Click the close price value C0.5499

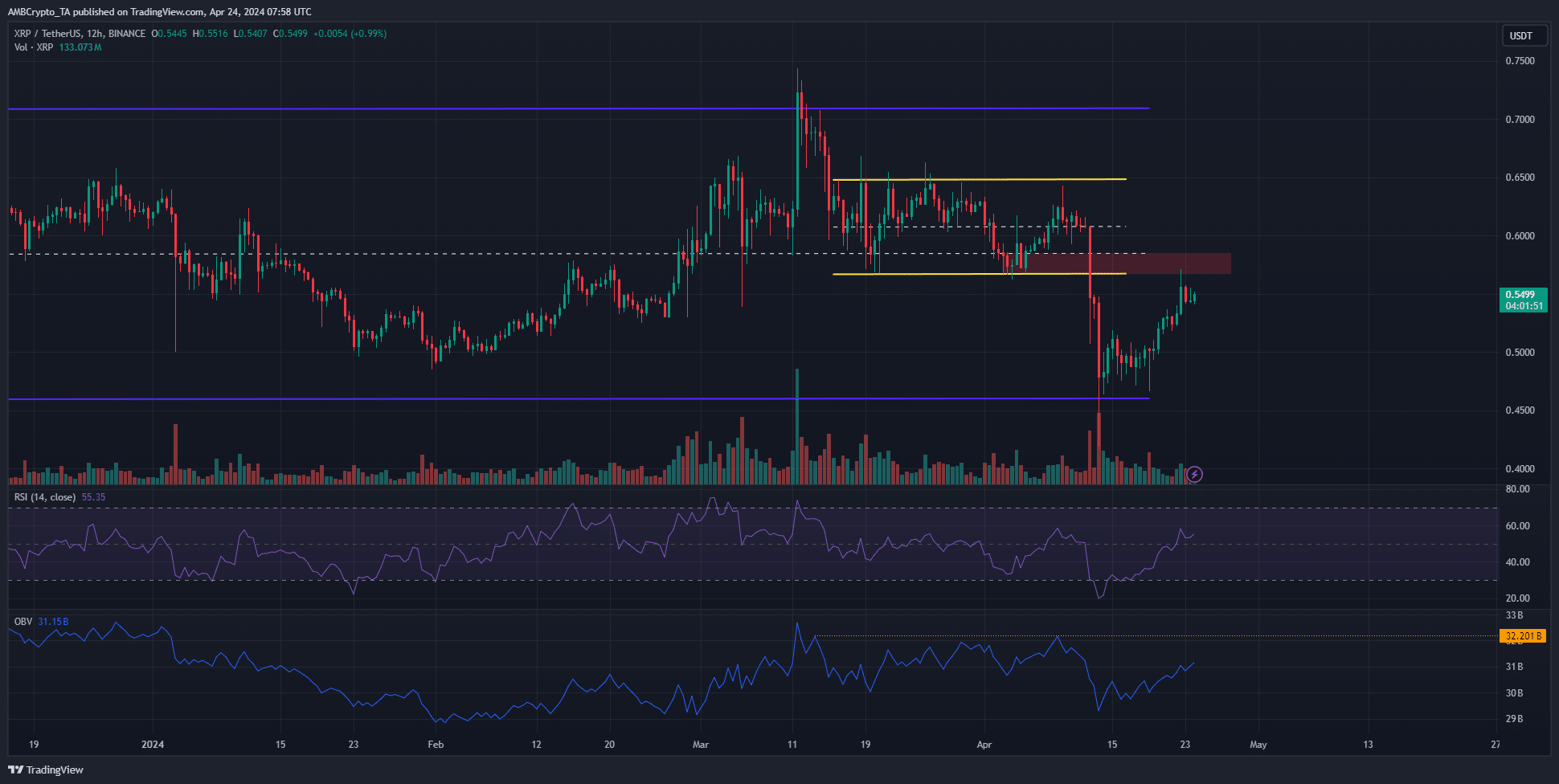290,34
